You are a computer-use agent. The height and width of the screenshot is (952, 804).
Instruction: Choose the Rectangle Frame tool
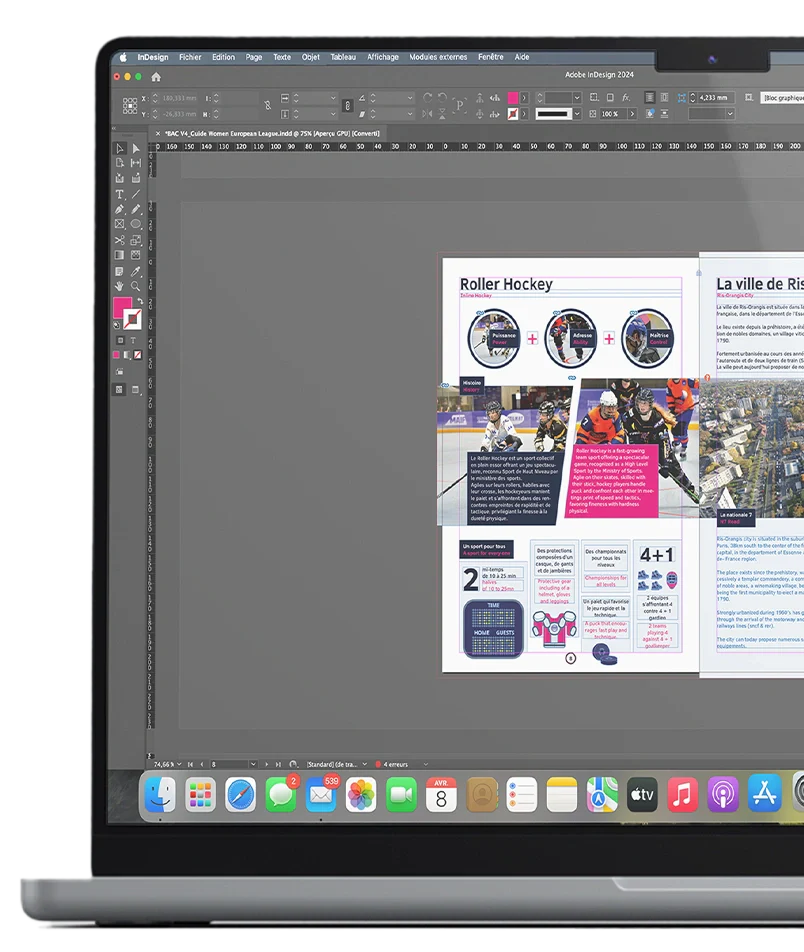119,225
